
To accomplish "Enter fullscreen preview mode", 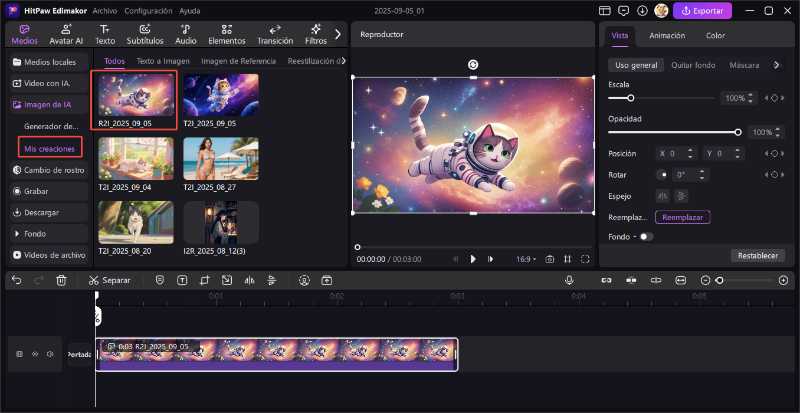I will [x=585, y=258].
